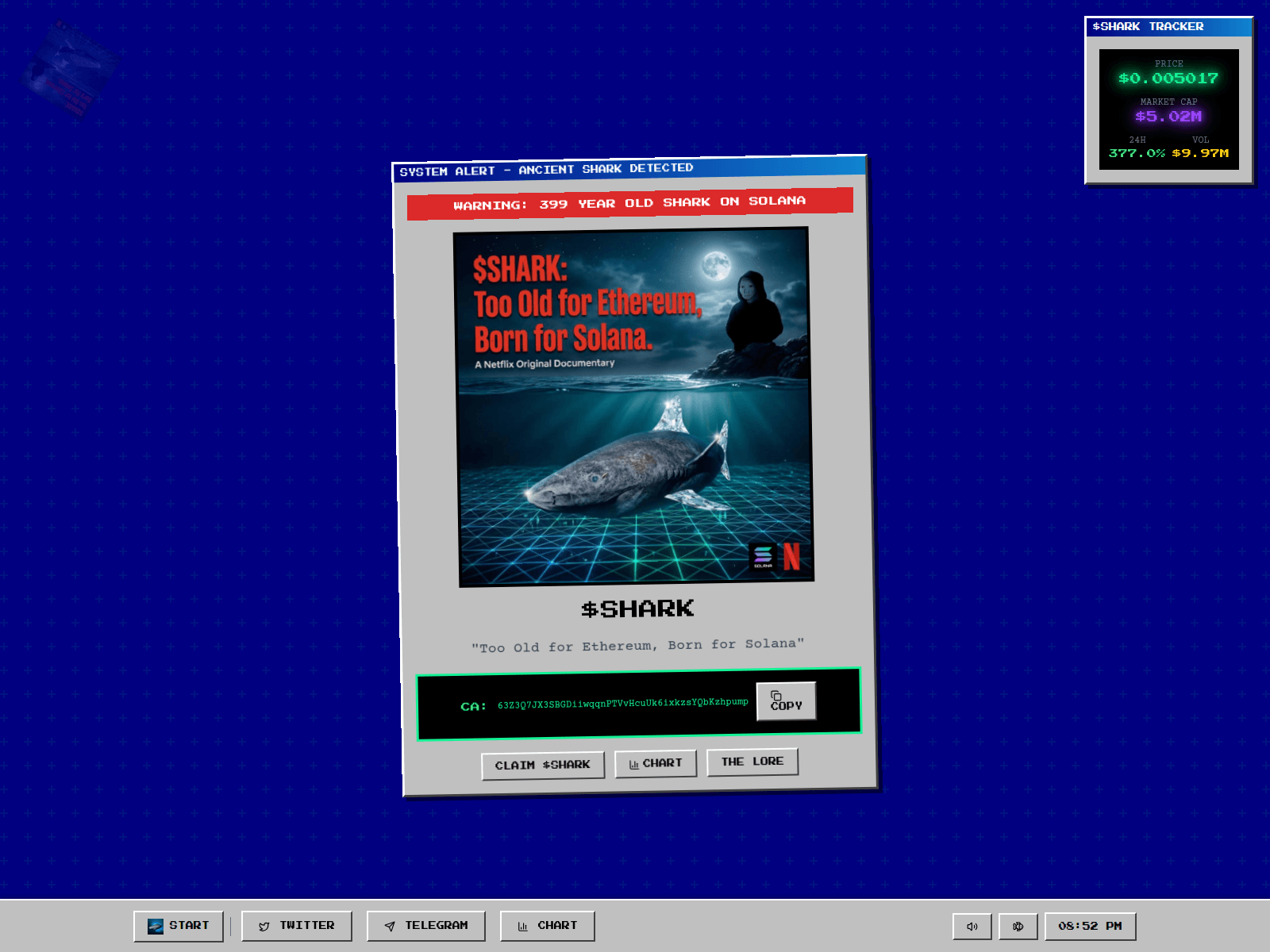Open The Lore button

coord(752,762)
